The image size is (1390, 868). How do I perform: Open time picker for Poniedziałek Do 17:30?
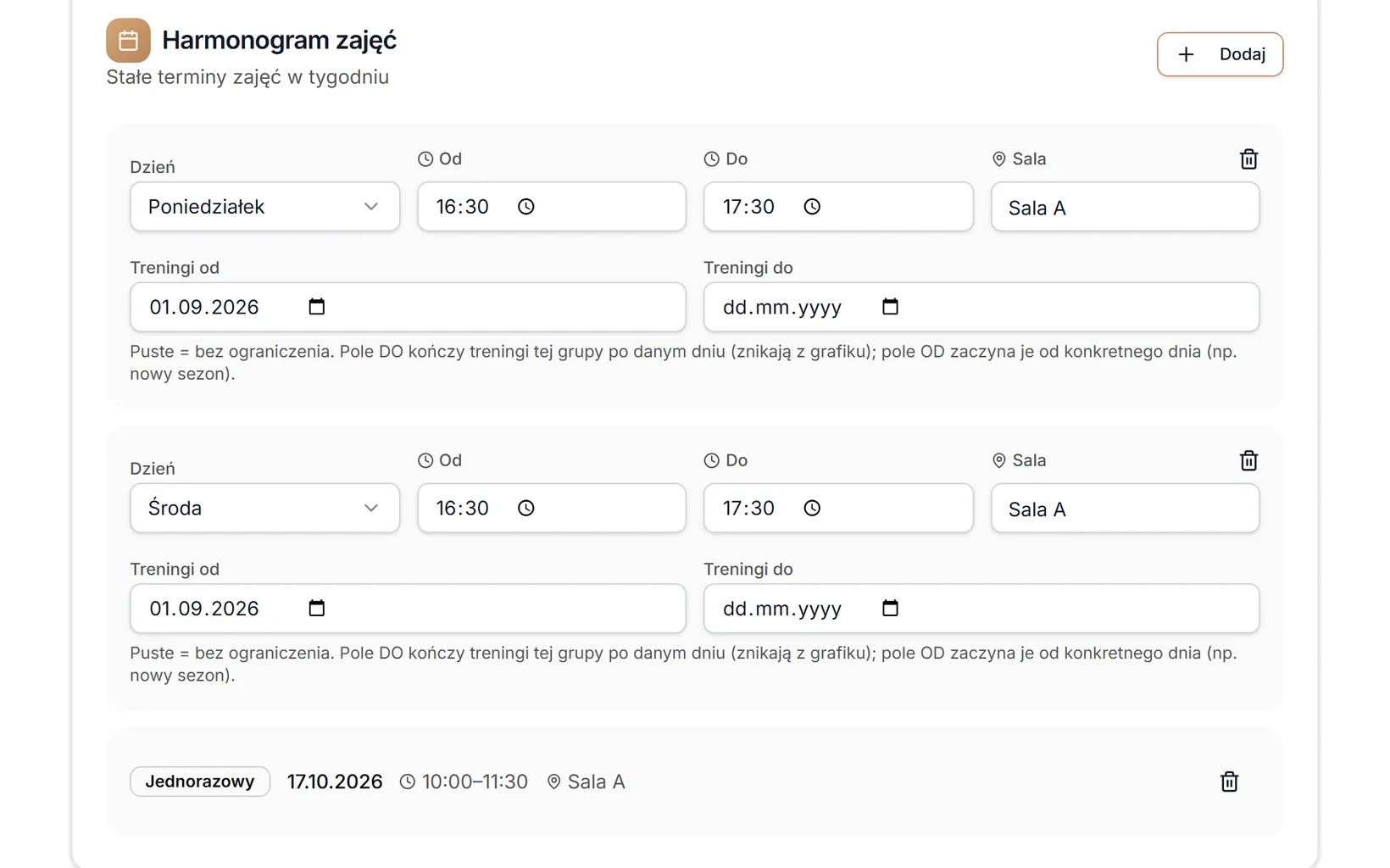(812, 207)
